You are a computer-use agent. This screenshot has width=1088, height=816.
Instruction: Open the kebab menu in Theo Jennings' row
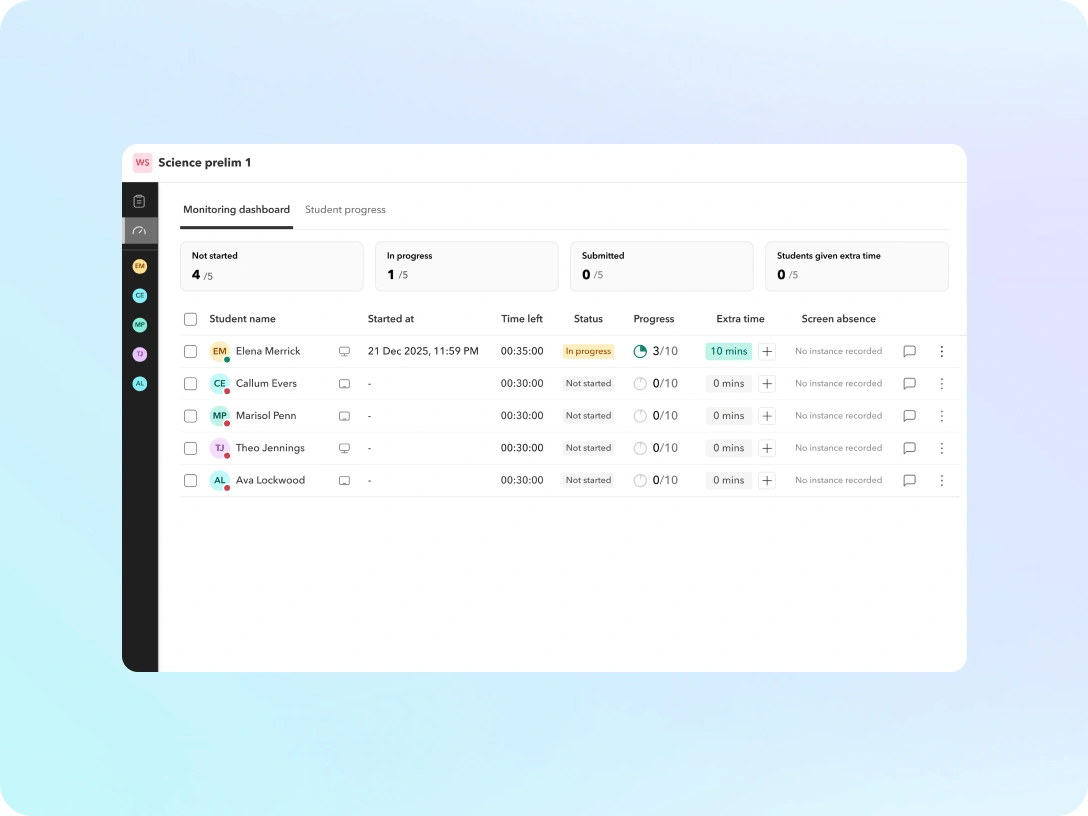pos(941,449)
